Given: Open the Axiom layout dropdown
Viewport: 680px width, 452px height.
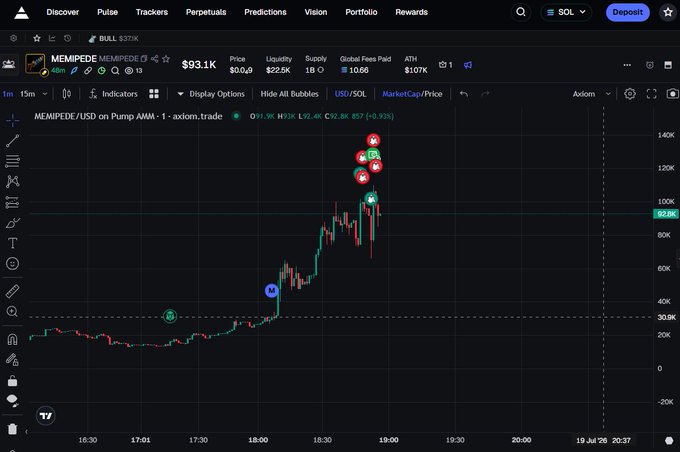Looking at the screenshot, I should coord(592,94).
